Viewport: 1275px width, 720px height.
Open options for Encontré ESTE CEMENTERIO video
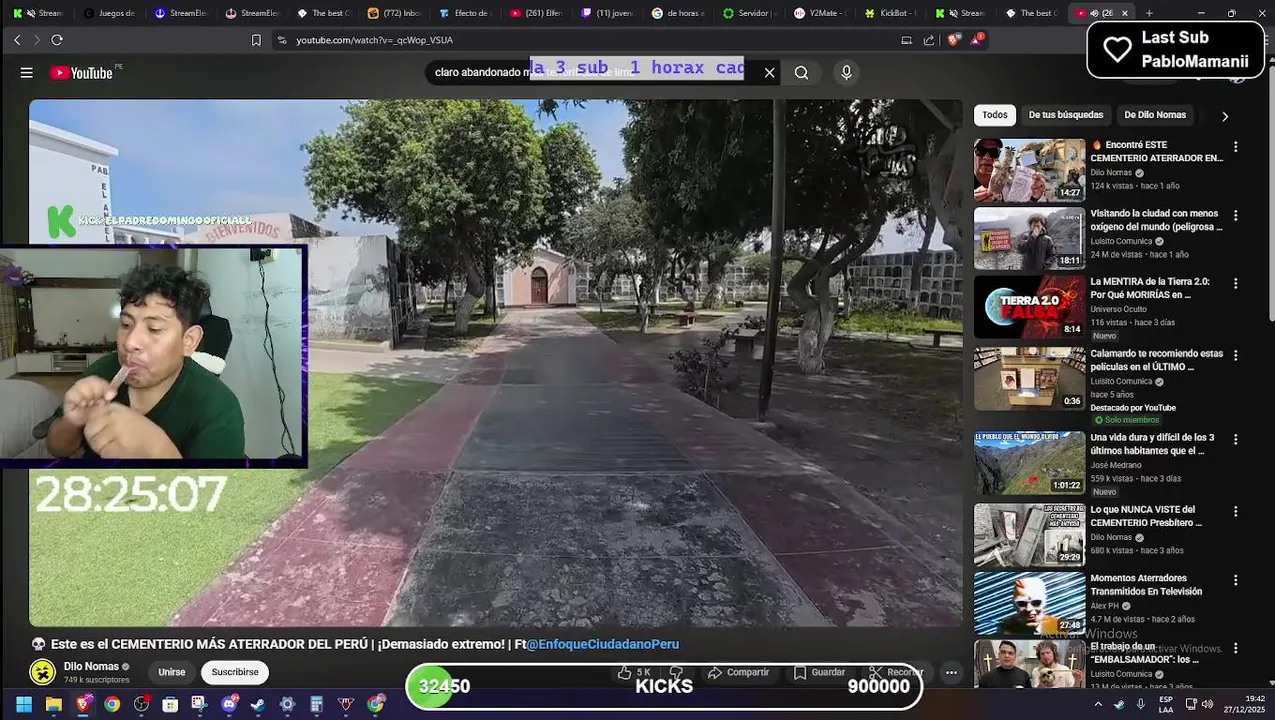pos(1235,147)
